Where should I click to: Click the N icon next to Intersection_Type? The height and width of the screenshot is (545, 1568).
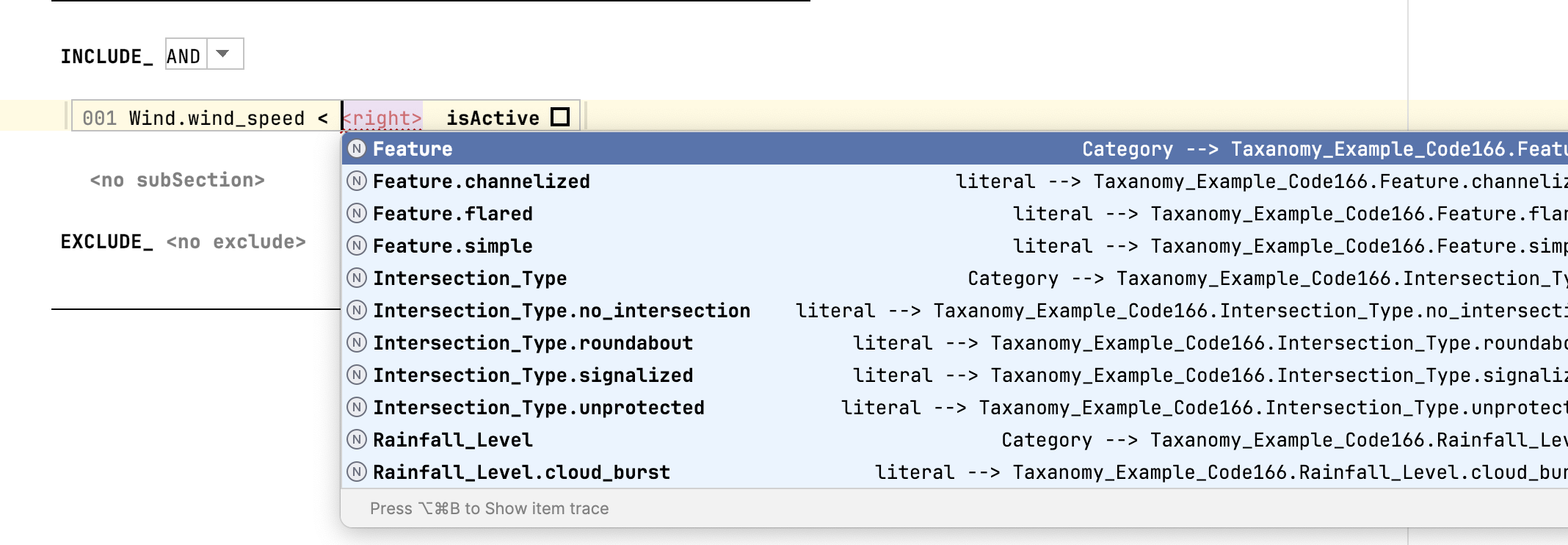coord(357,278)
